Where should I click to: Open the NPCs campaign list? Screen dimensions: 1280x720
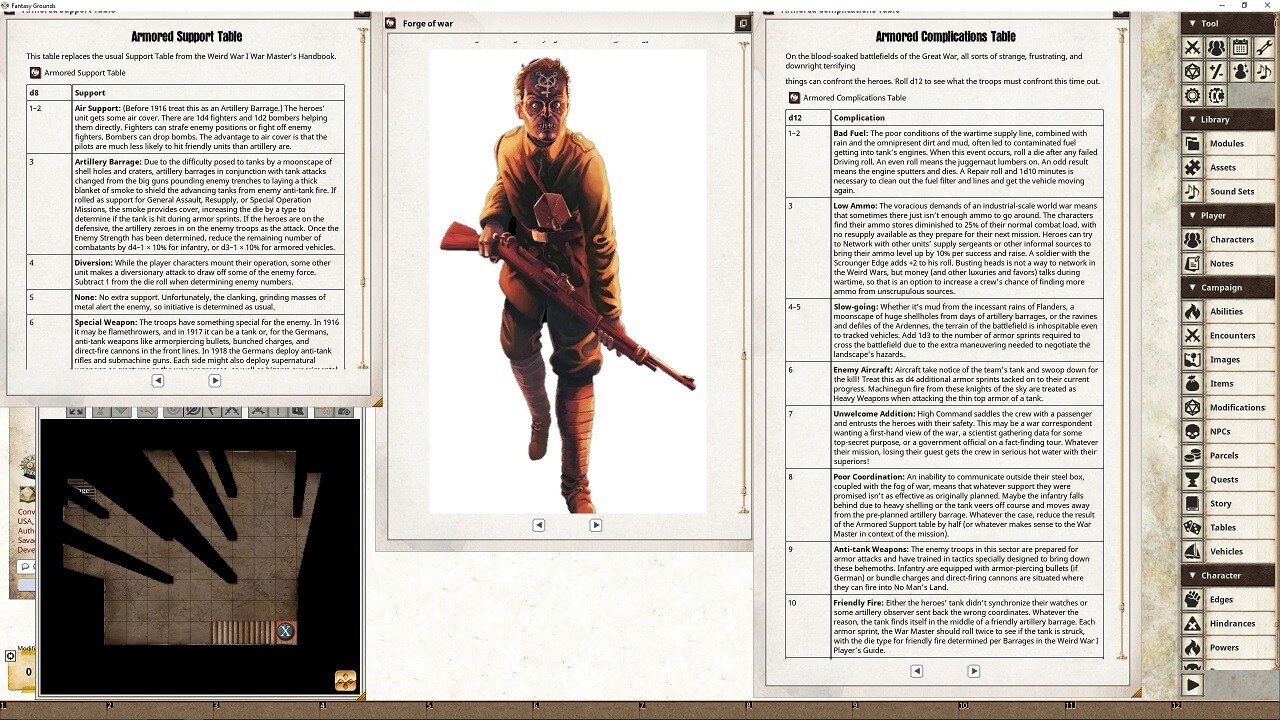tap(1219, 431)
